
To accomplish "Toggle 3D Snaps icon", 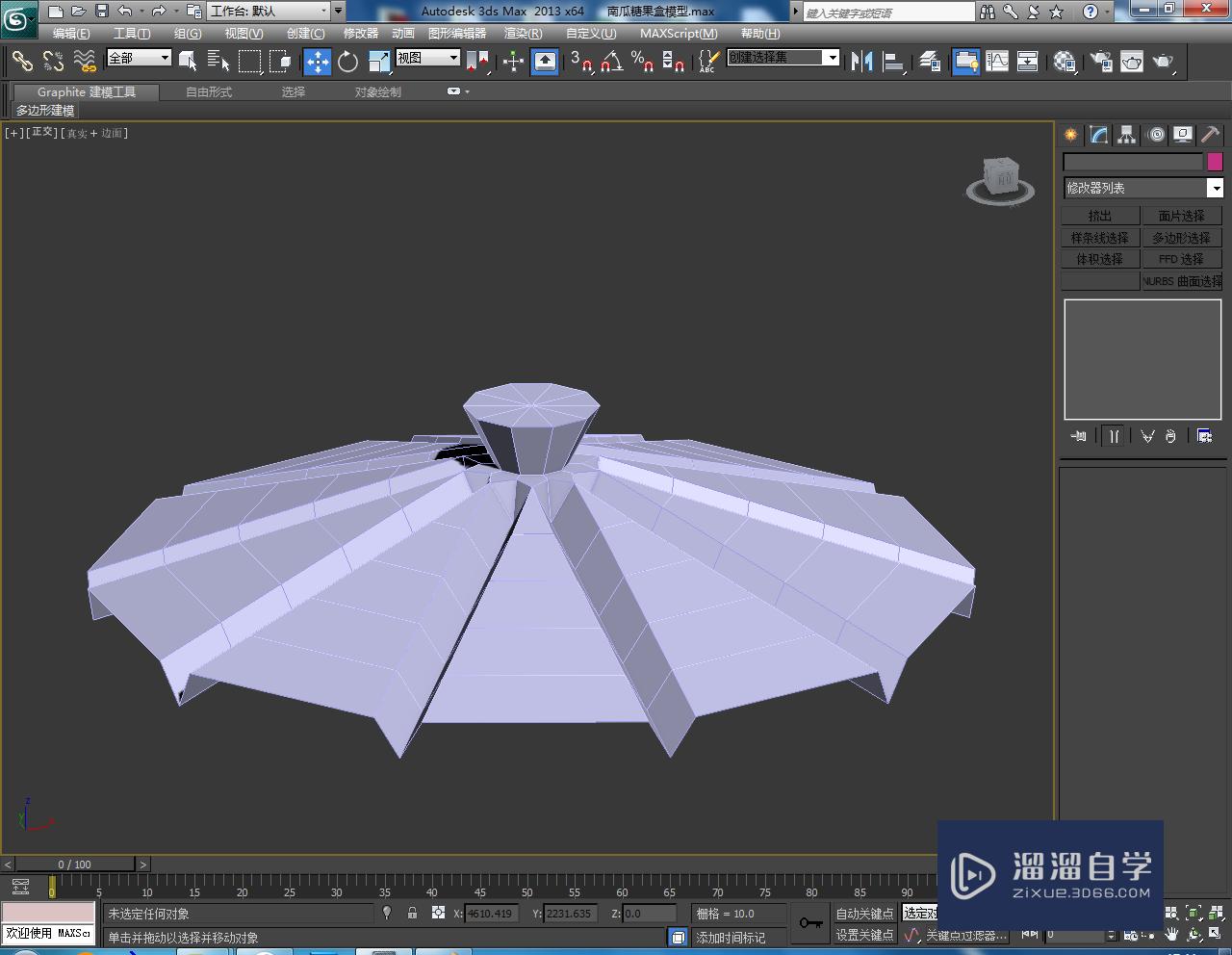I will click(580, 62).
